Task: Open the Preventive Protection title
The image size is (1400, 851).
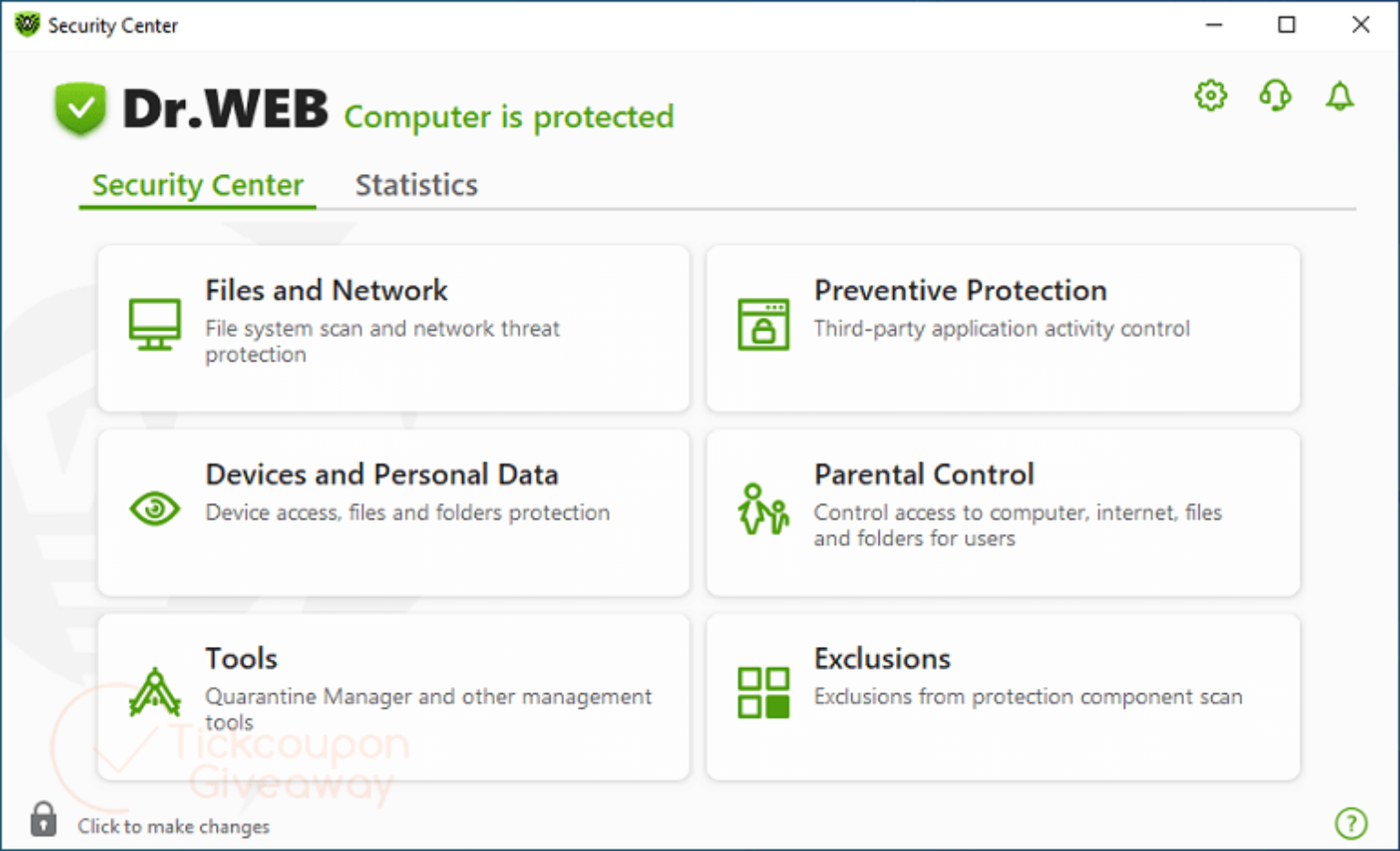Action: (960, 291)
